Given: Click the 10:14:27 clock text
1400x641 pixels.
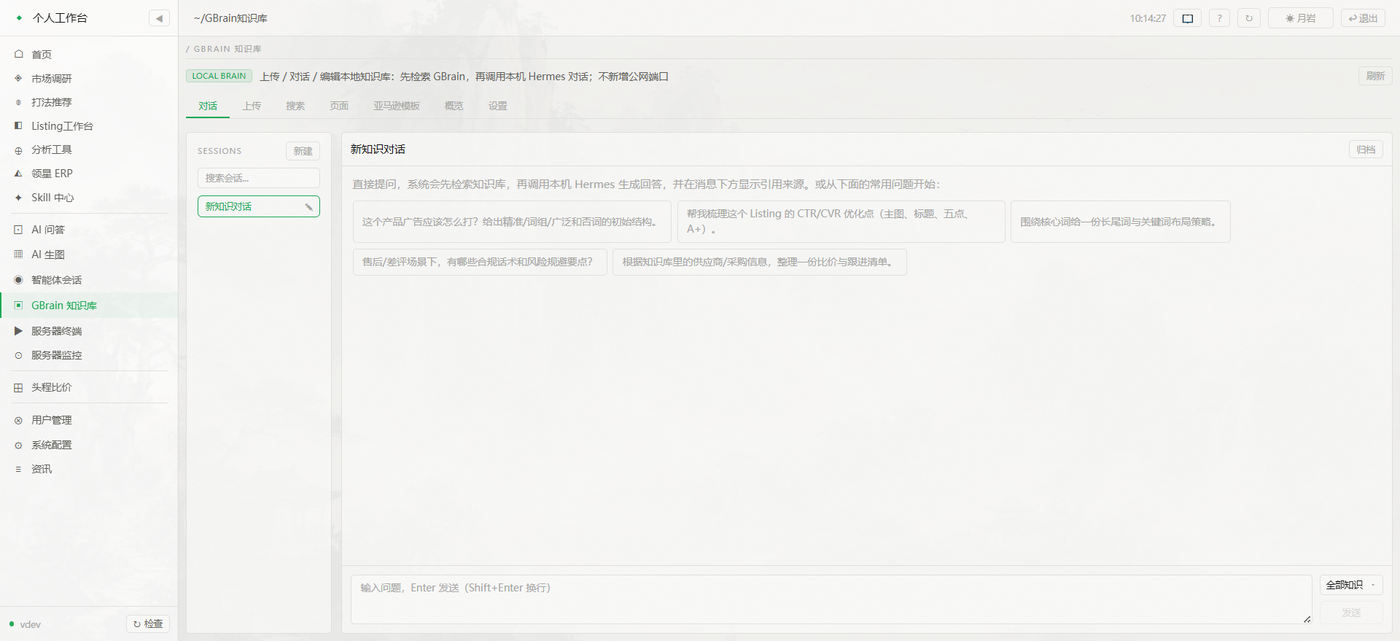Looking at the screenshot, I should (1148, 18).
